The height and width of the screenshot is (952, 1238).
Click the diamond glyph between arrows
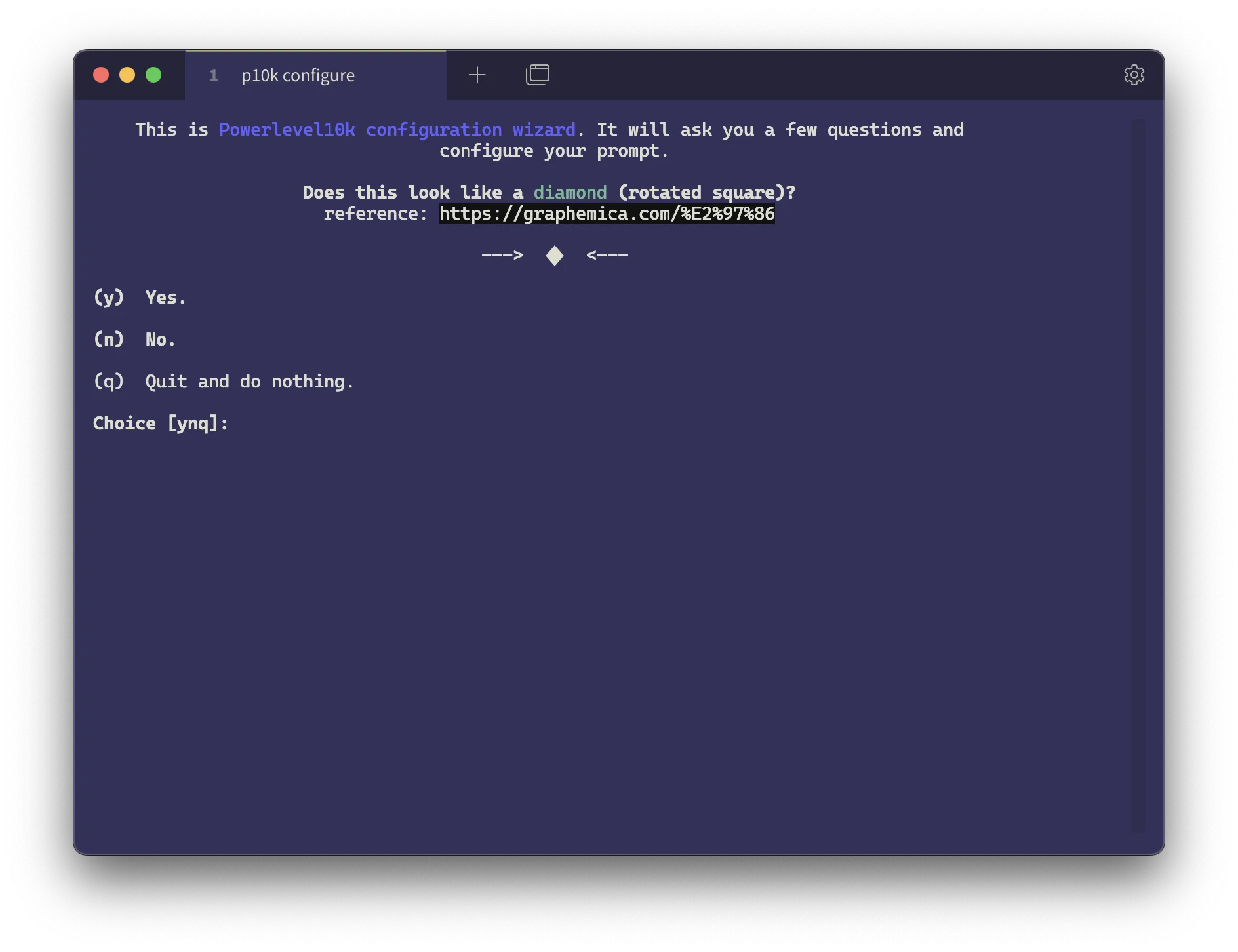(555, 256)
